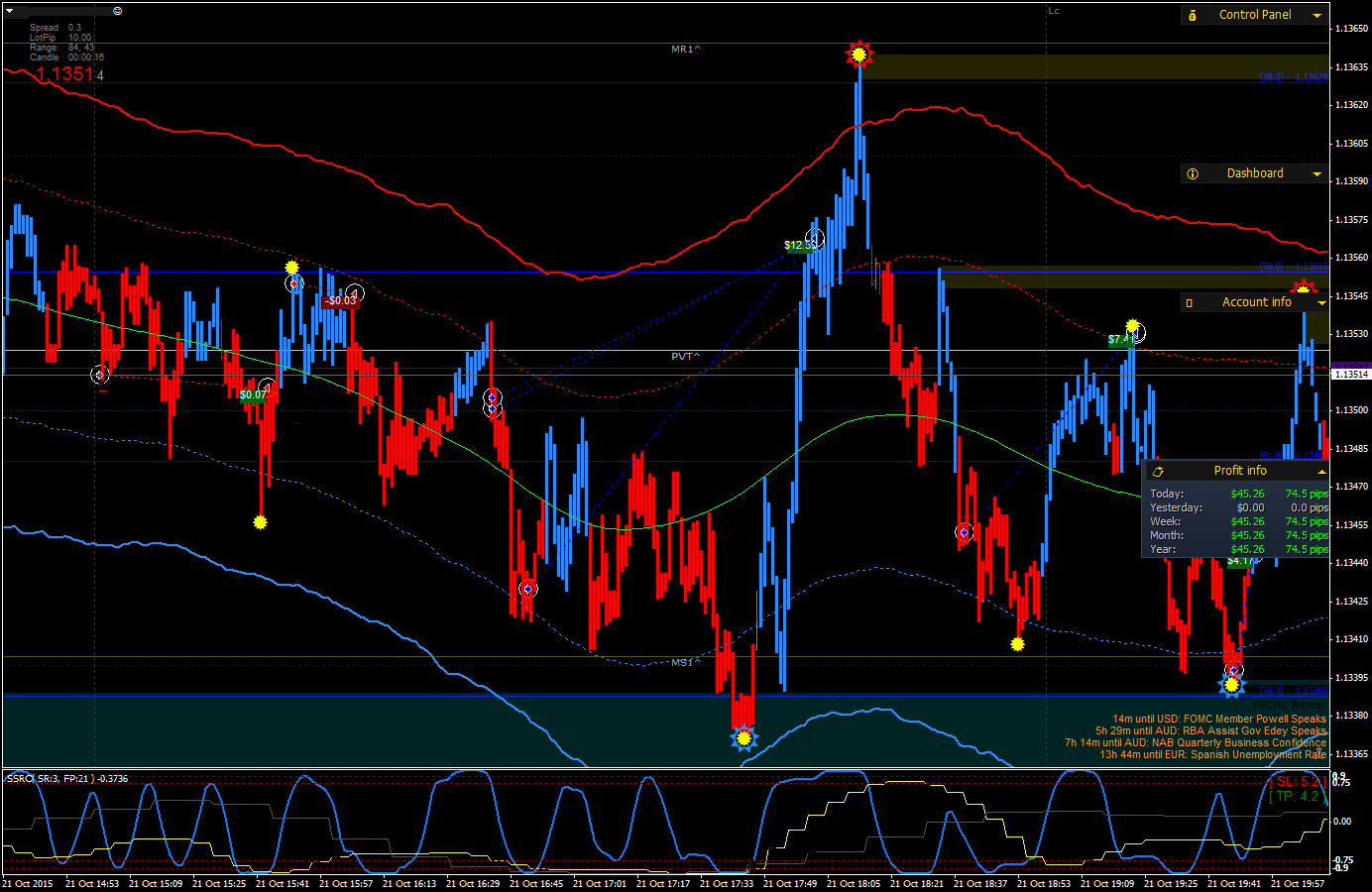Click the 76.4 Fibonacci level label
Viewport: 1372px width, 892px height.
[1293, 691]
